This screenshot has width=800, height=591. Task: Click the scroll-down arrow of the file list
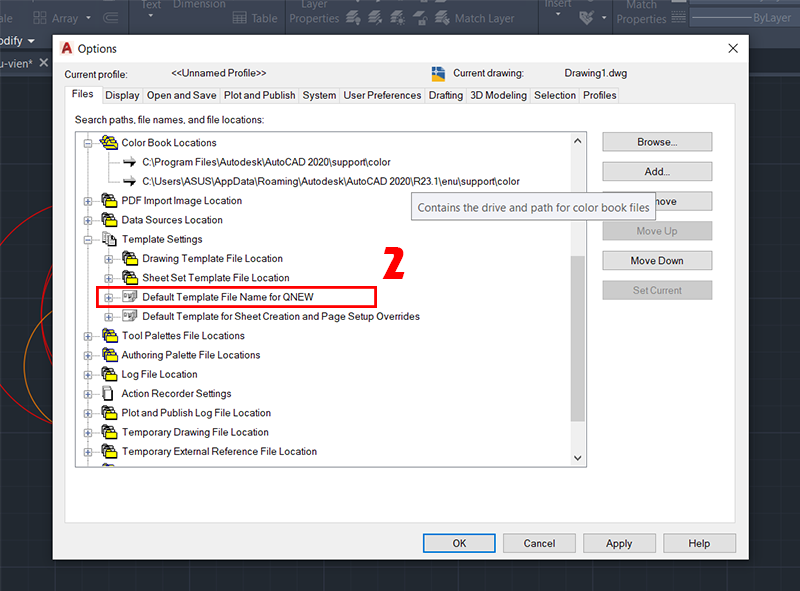pyautogui.click(x=578, y=457)
